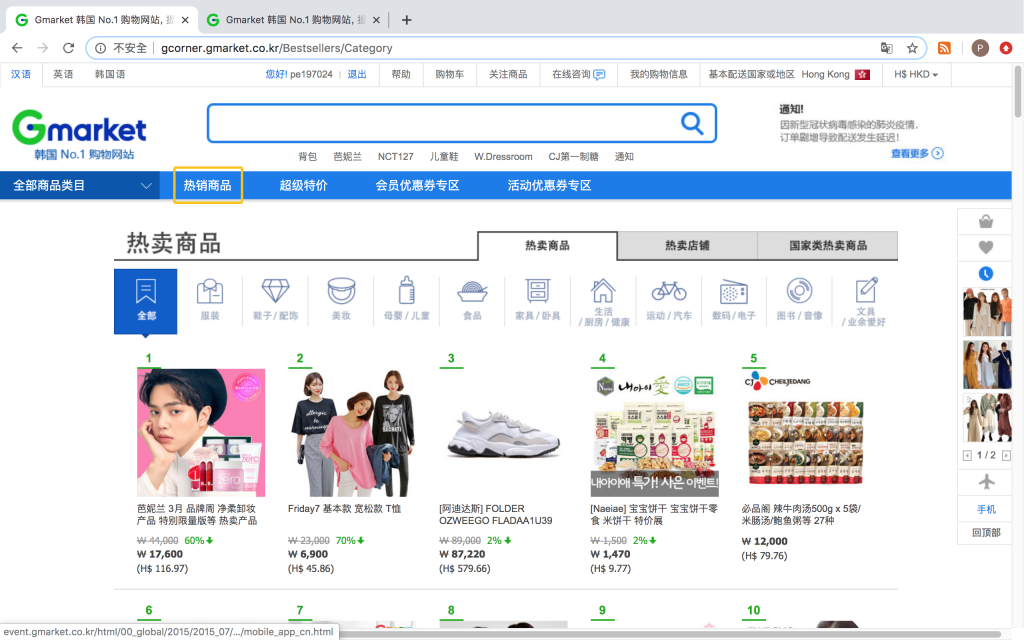Open the sidebar shopping basket icon

pyautogui.click(x=986, y=222)
